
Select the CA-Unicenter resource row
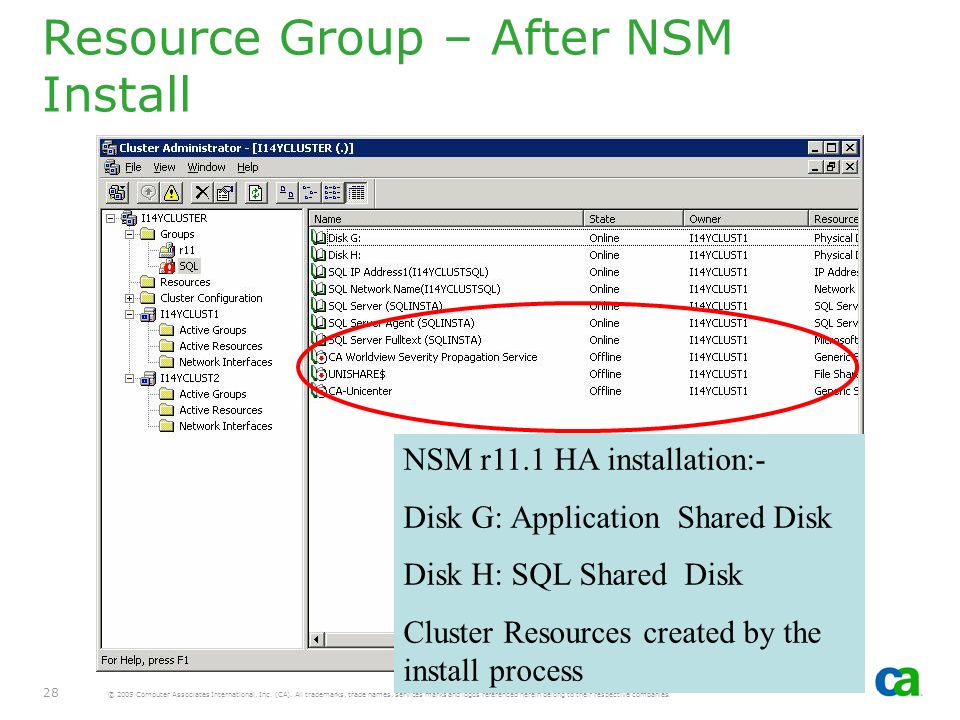click(x=583, y=391)
